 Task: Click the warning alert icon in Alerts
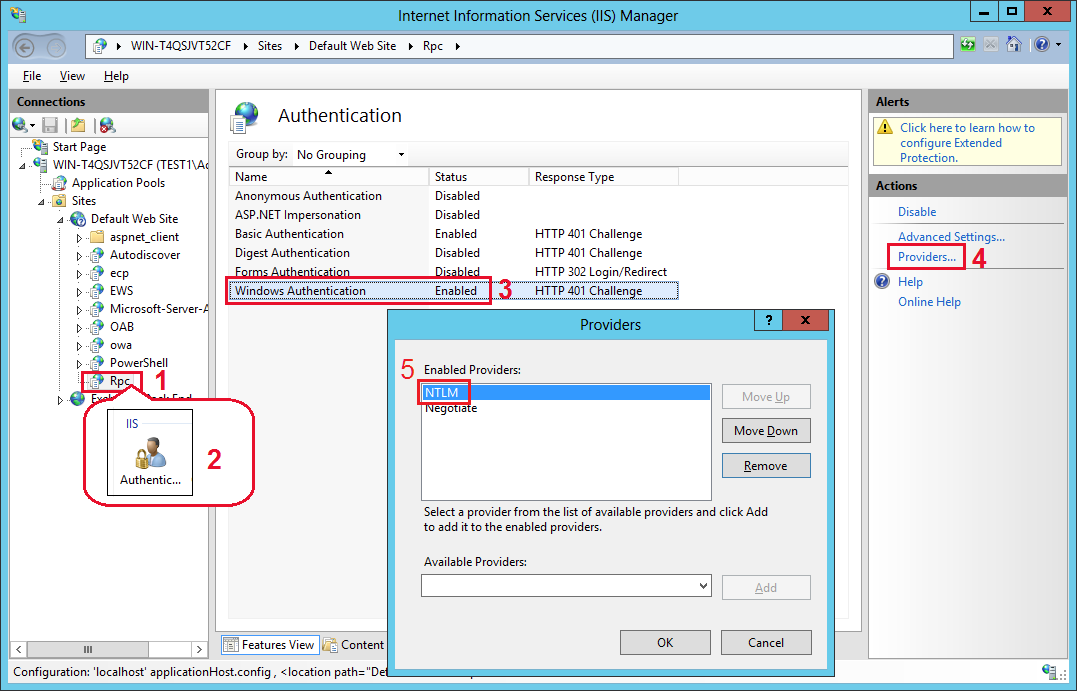point(886,128)
